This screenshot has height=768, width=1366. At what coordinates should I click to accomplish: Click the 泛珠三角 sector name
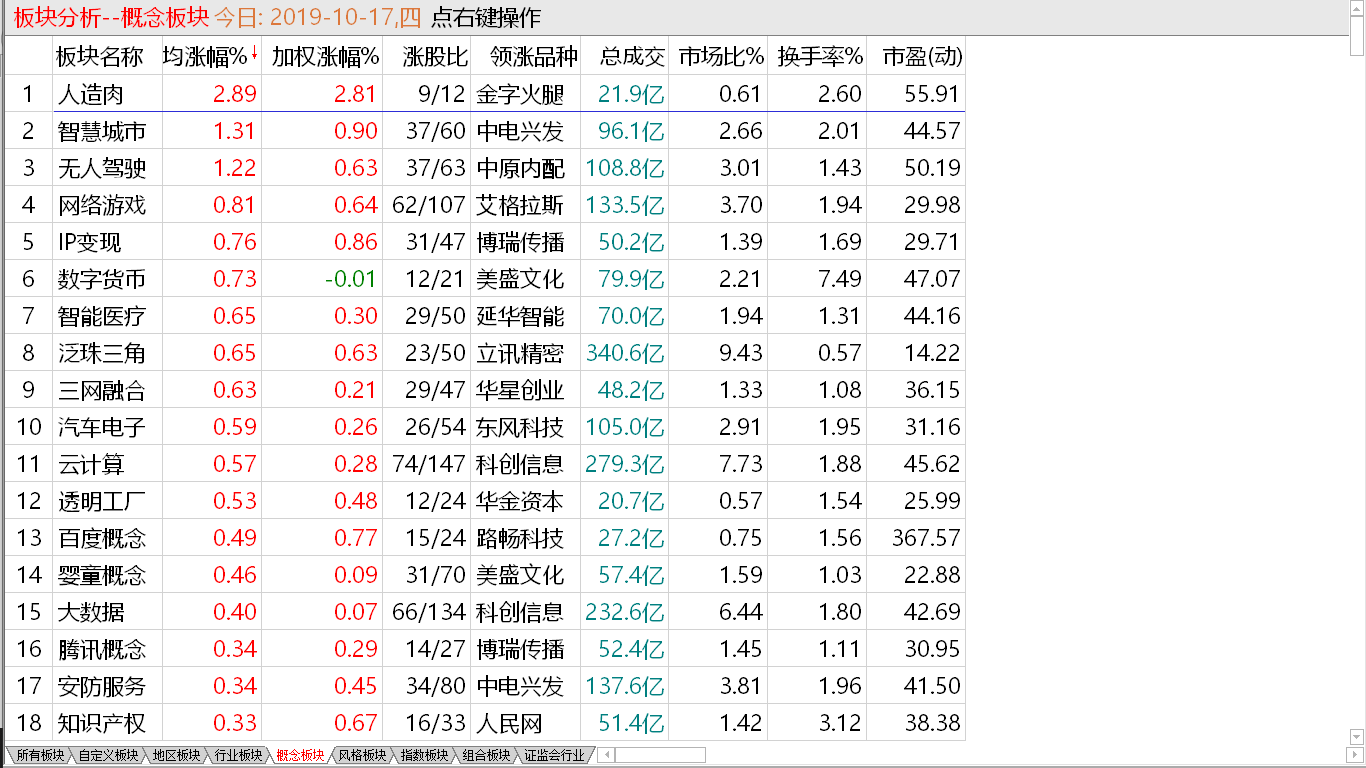point(102,353)
